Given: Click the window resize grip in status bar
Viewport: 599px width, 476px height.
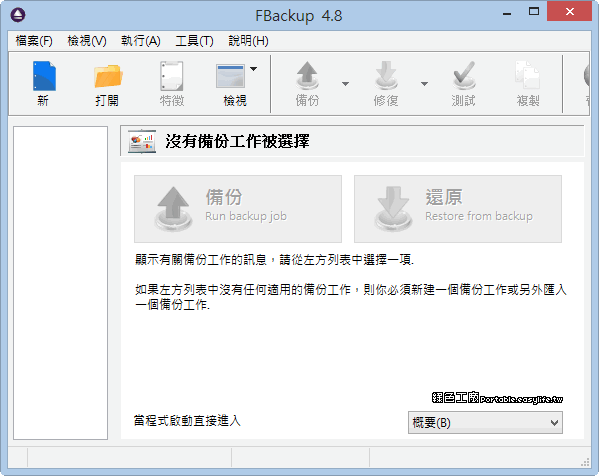Looking at the screenshot, I should pyautogui.click(x=585, y=462).
